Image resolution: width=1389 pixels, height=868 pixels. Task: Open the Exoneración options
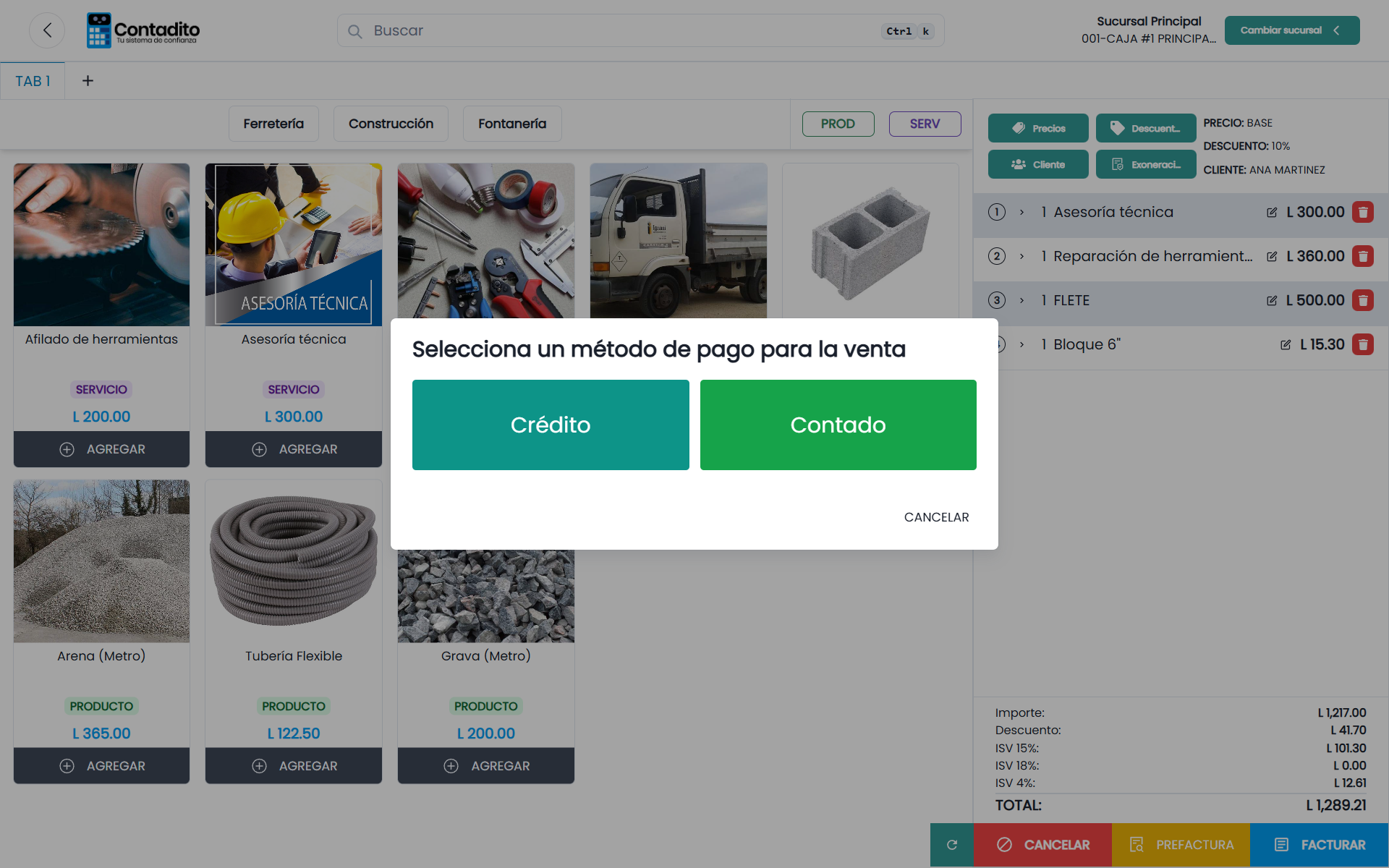click(1145, 164)
